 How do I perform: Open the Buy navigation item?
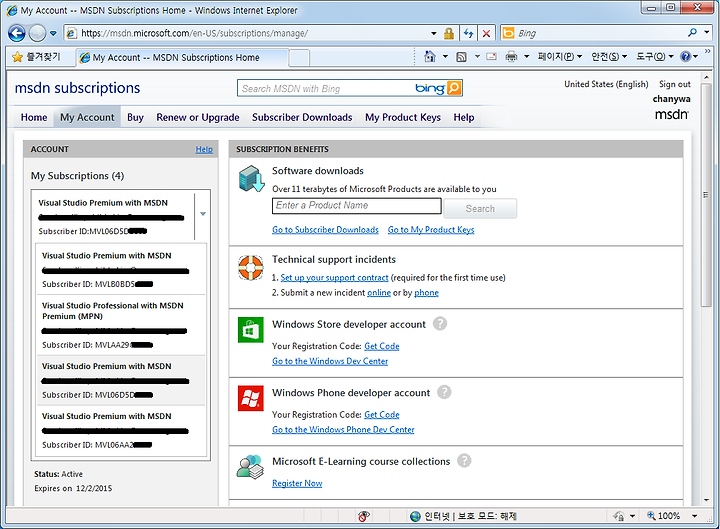[135, 118]
